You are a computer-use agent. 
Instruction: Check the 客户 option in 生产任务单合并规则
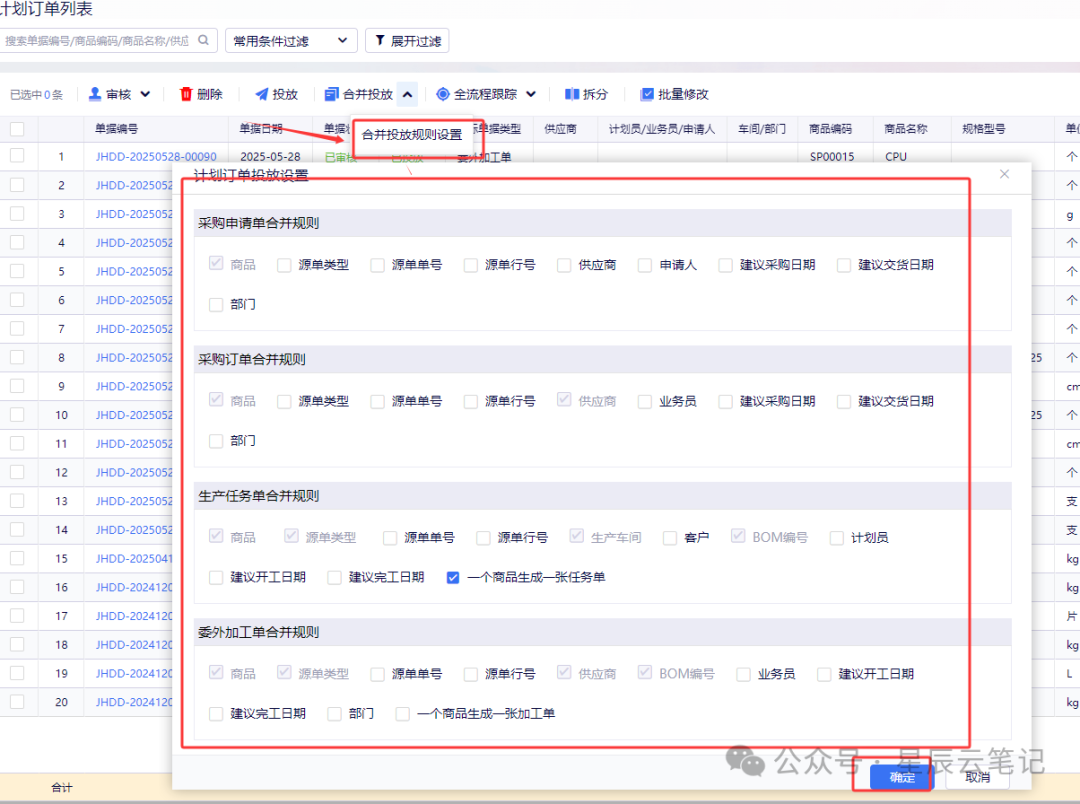coord(669,538)
